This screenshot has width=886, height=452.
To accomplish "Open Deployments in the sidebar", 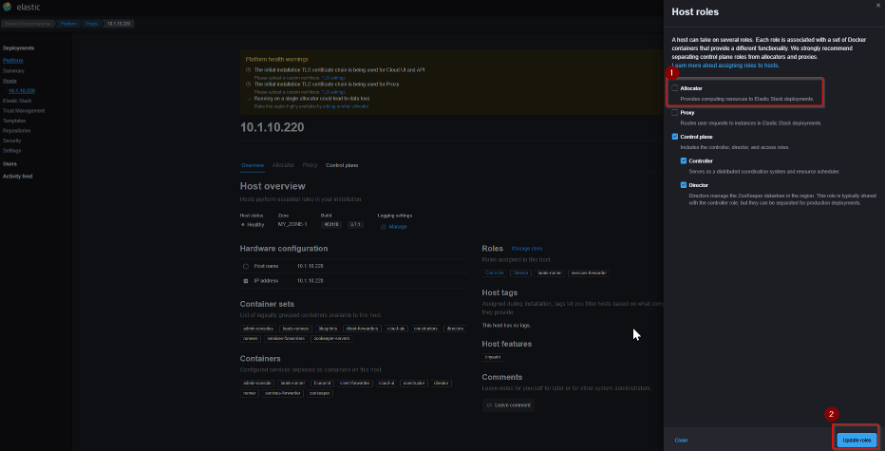I will (x=18, y=48).
